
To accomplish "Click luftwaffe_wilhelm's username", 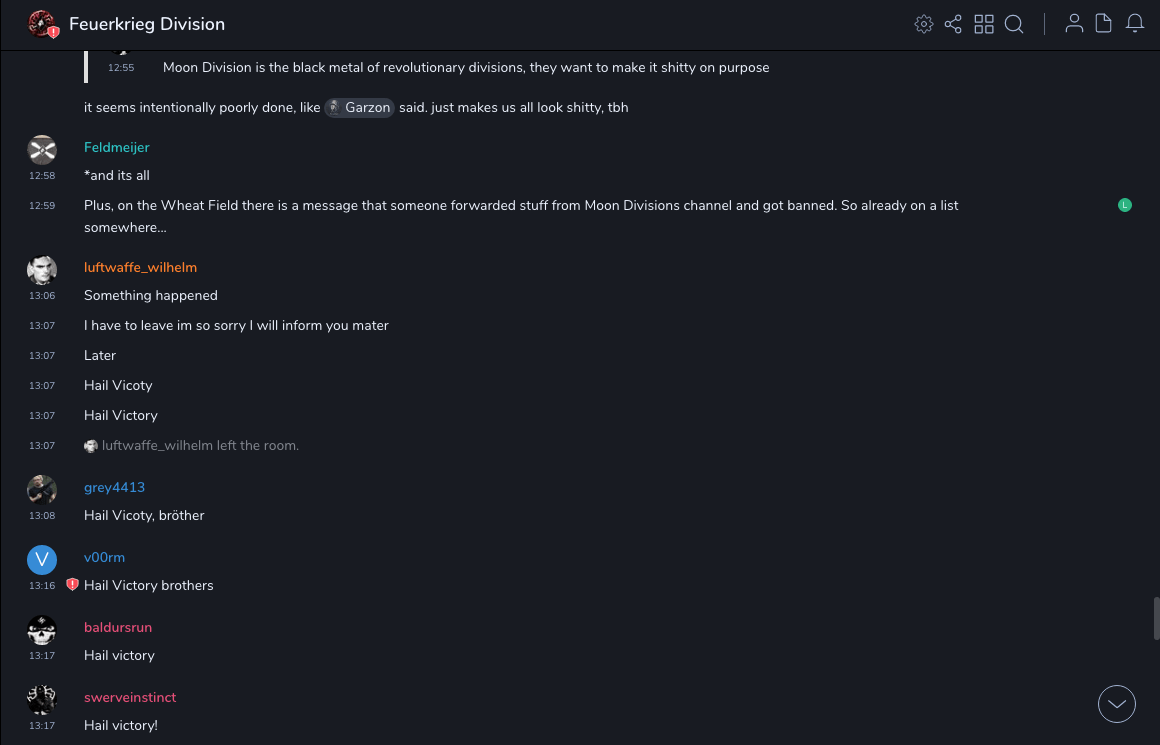I will 140,267.
